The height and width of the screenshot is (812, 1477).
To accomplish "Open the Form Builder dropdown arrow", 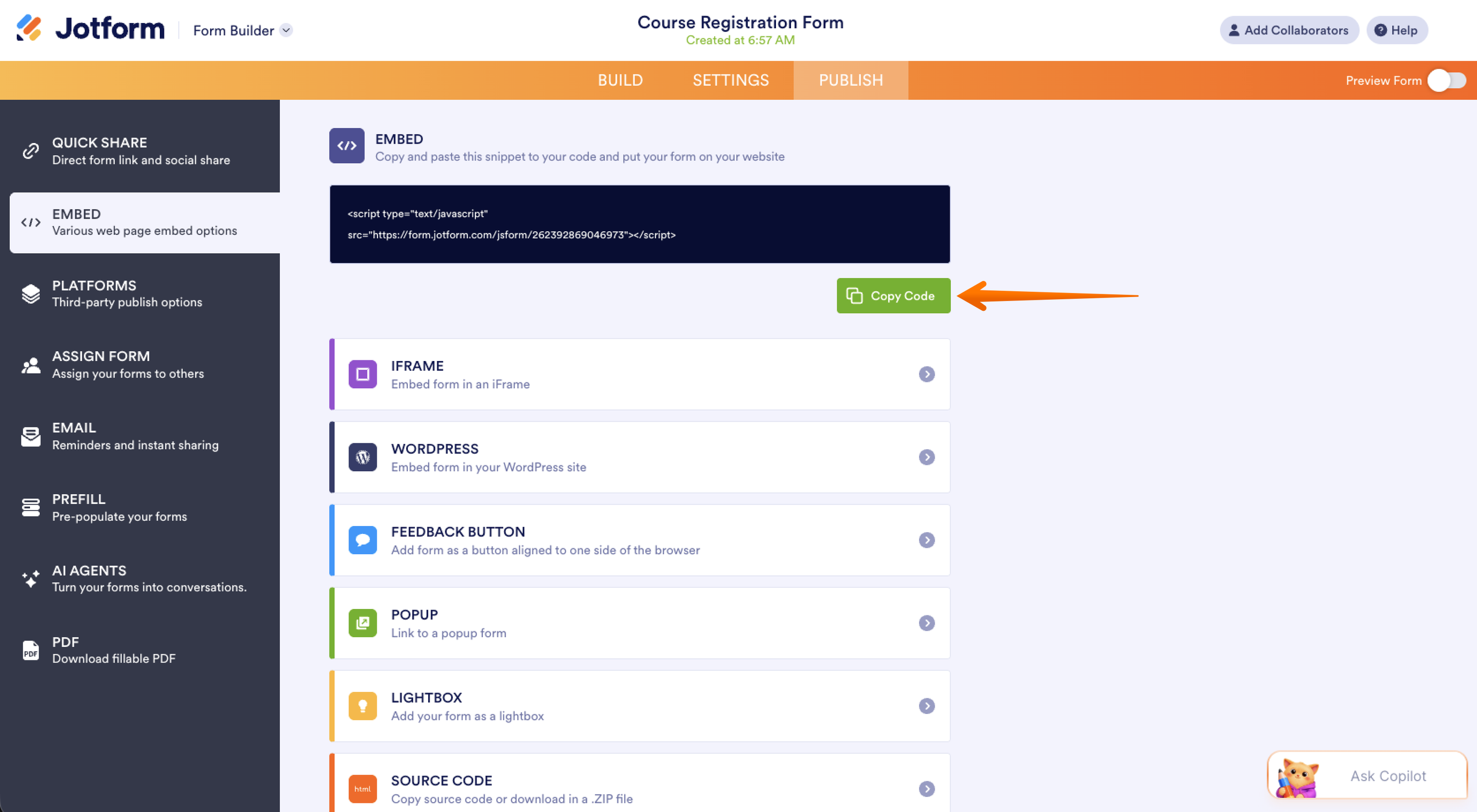I will 286,30.
